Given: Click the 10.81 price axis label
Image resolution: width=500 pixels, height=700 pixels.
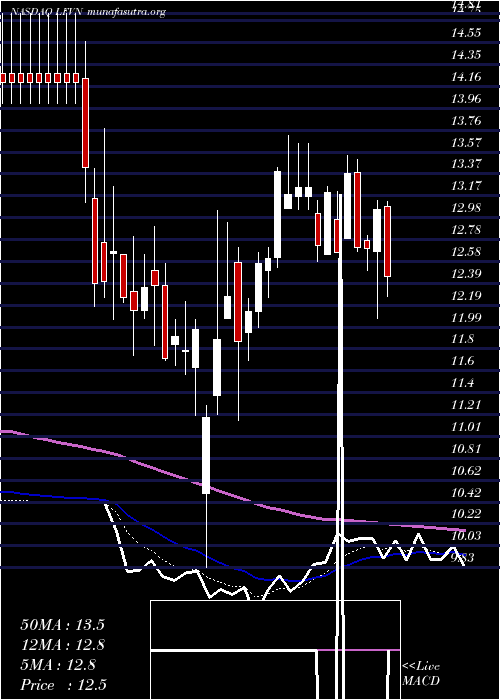Looking at the screenshot, I should pos(467,449).
